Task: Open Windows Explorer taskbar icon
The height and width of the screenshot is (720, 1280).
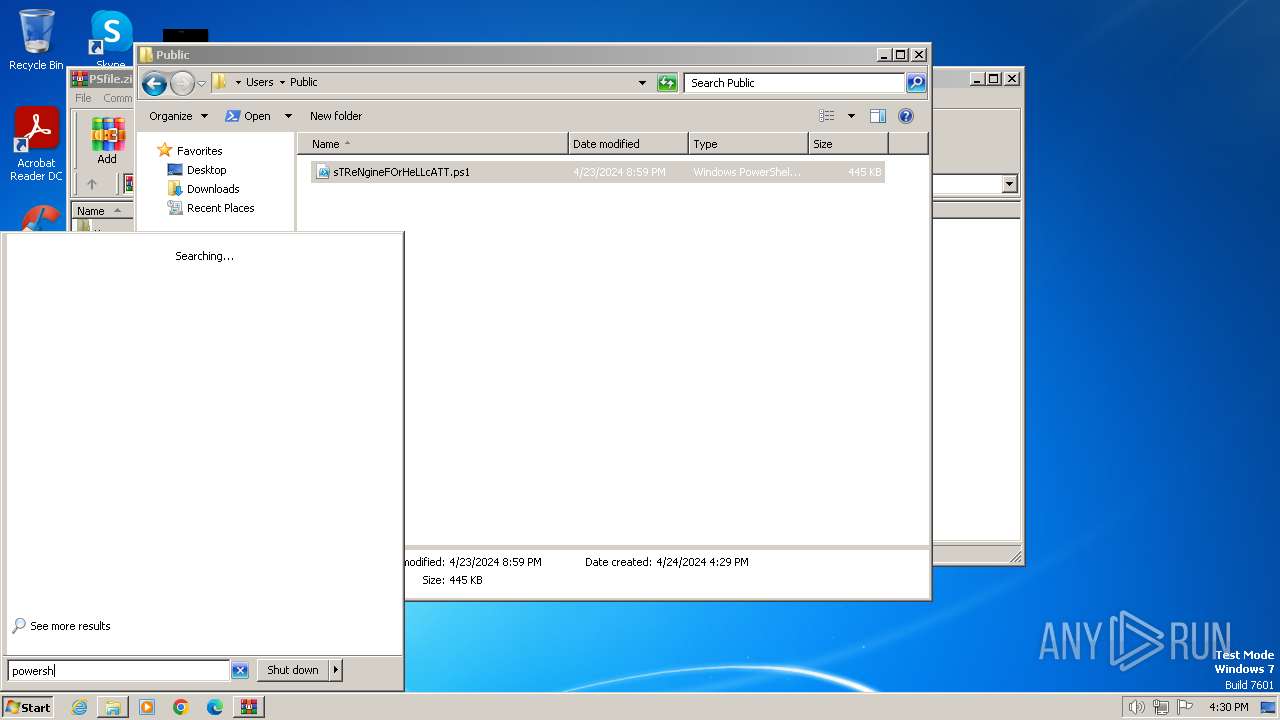Action: point(113,707)
